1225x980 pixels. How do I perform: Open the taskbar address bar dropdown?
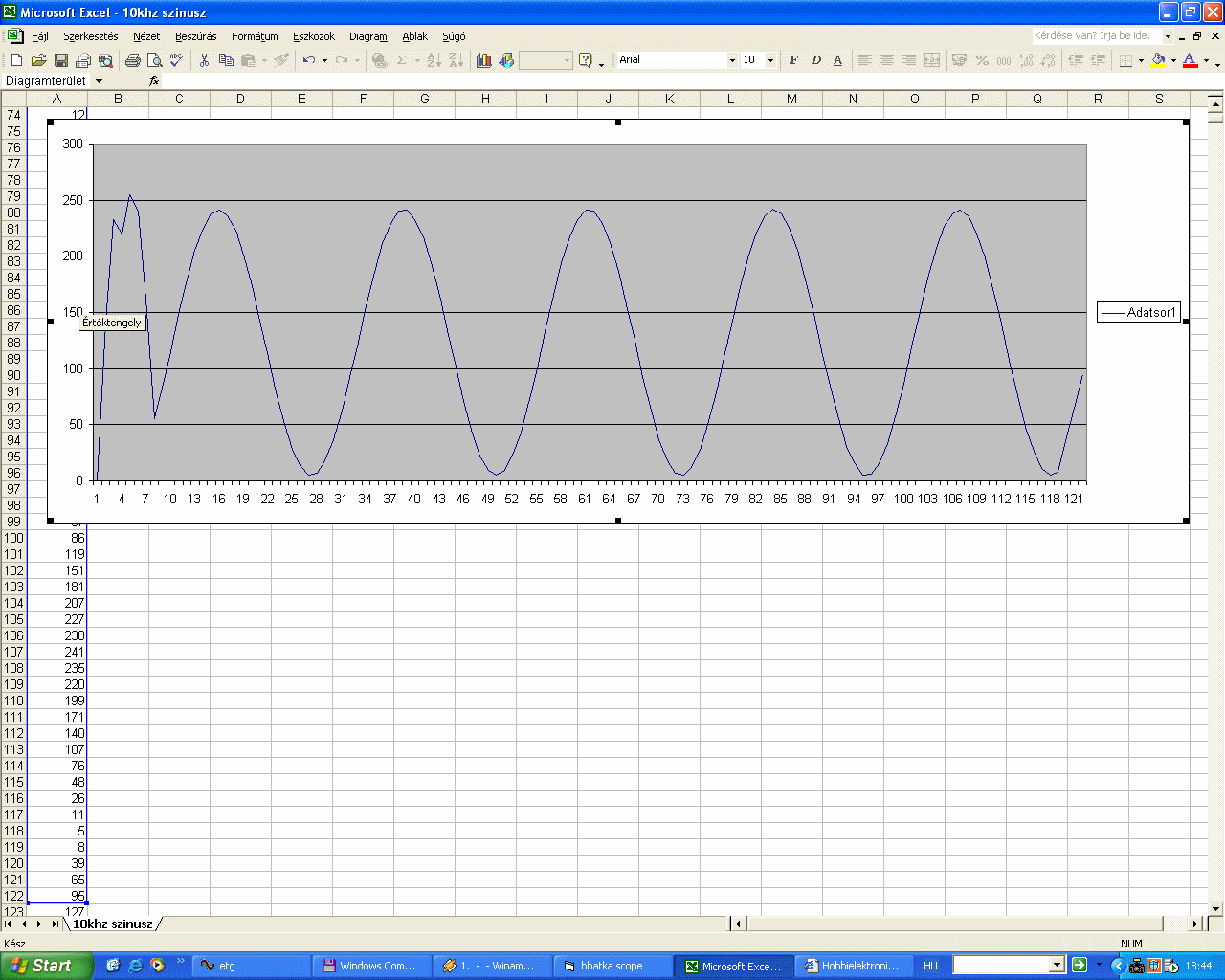1058,965
